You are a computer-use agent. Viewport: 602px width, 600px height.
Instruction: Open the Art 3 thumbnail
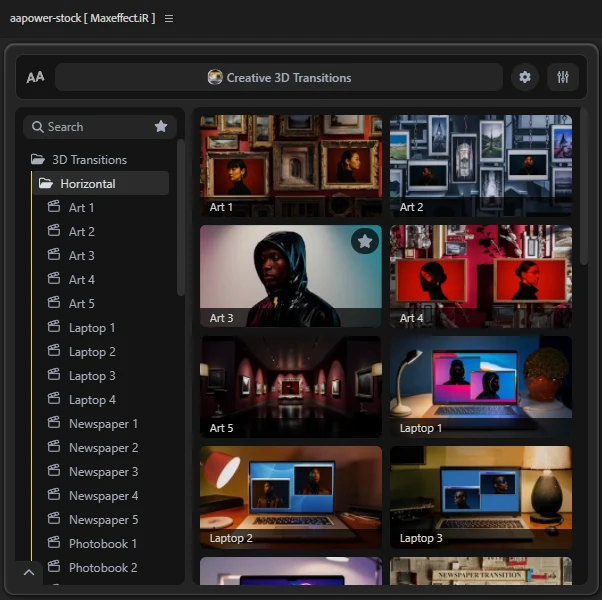tap(291, 276)
